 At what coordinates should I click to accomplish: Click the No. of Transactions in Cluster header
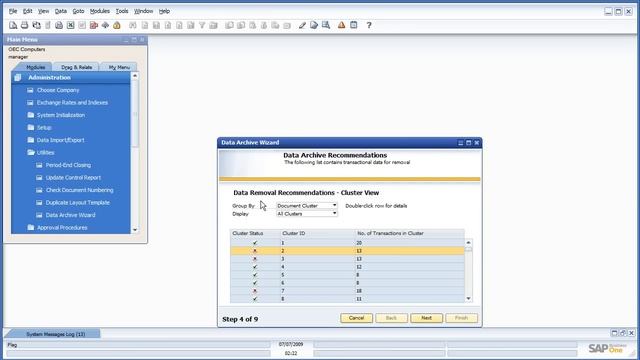(410, 233)
